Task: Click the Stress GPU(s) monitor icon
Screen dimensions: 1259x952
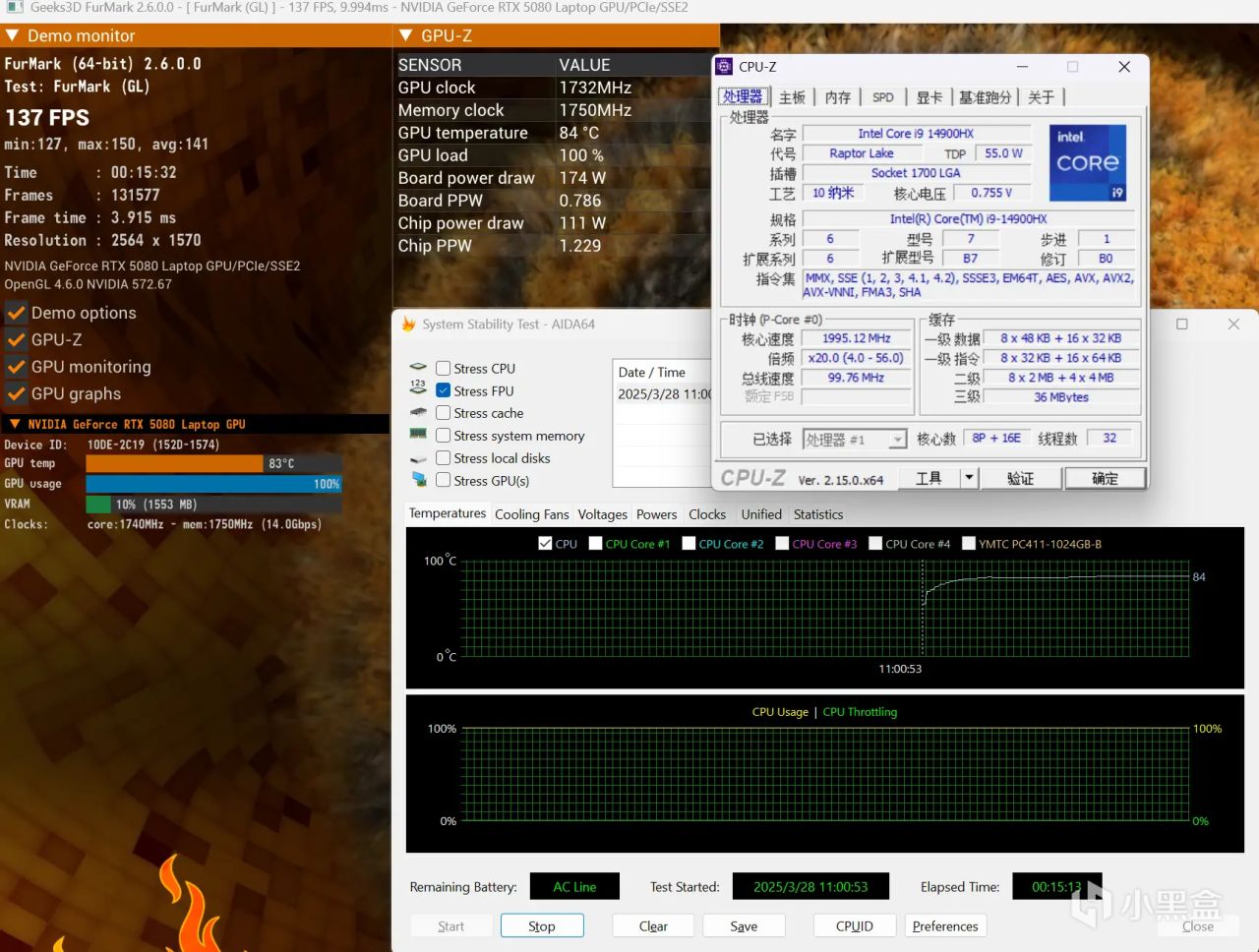Action: coord(419,480)
